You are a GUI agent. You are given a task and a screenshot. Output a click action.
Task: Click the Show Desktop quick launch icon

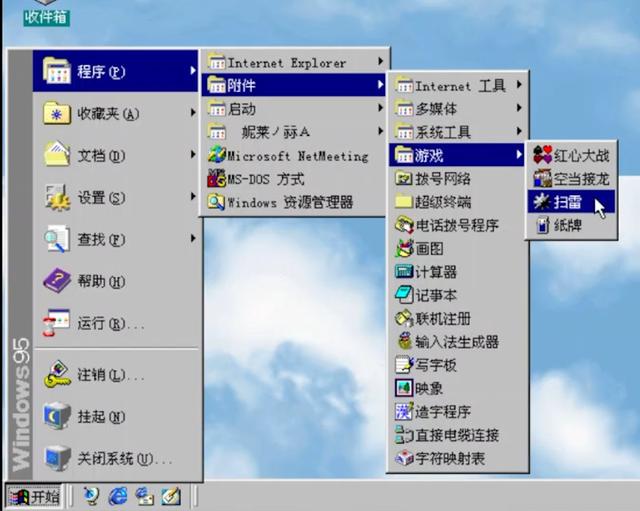pos(171,496)
